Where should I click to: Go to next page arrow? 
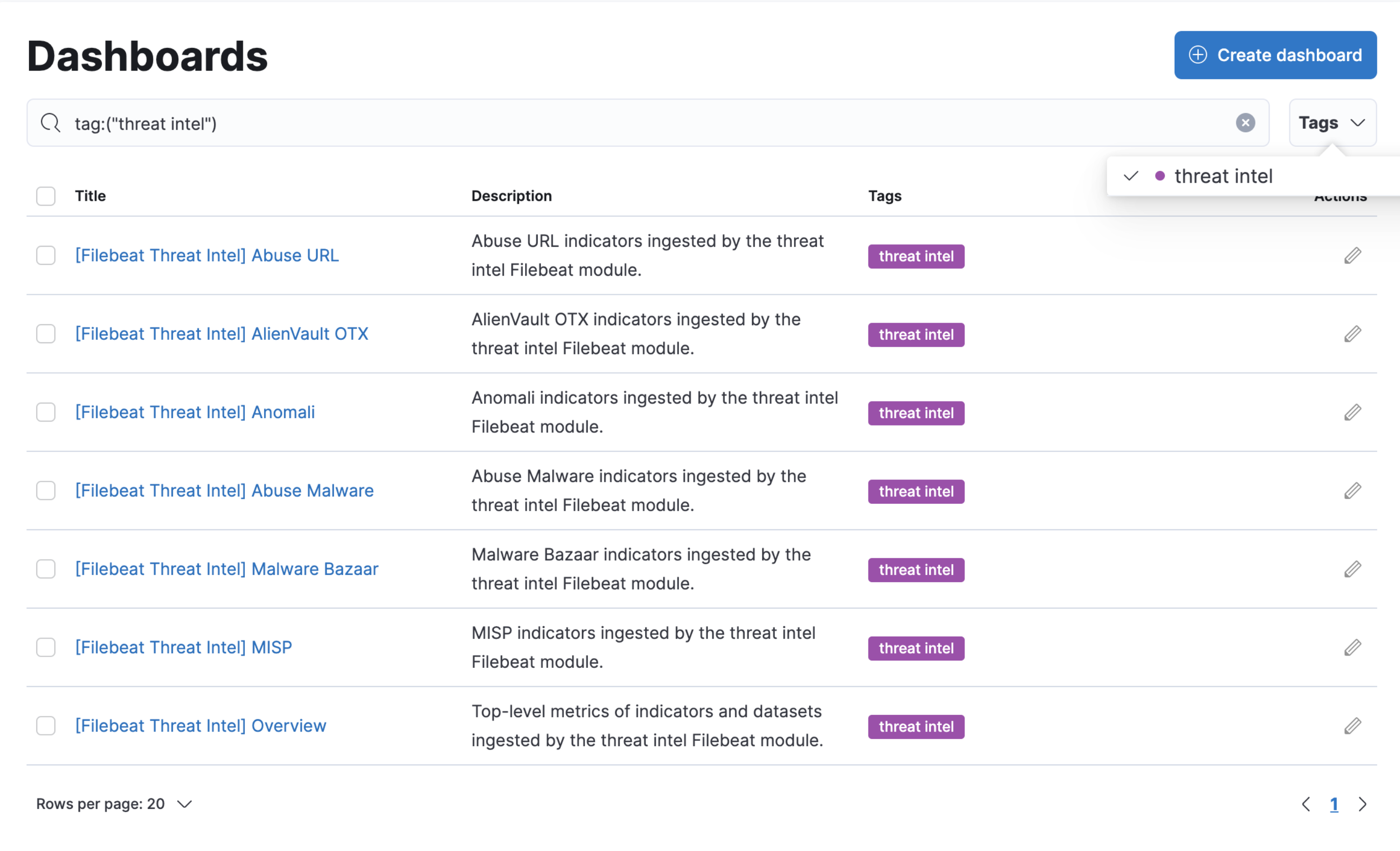click(1362, 804)
